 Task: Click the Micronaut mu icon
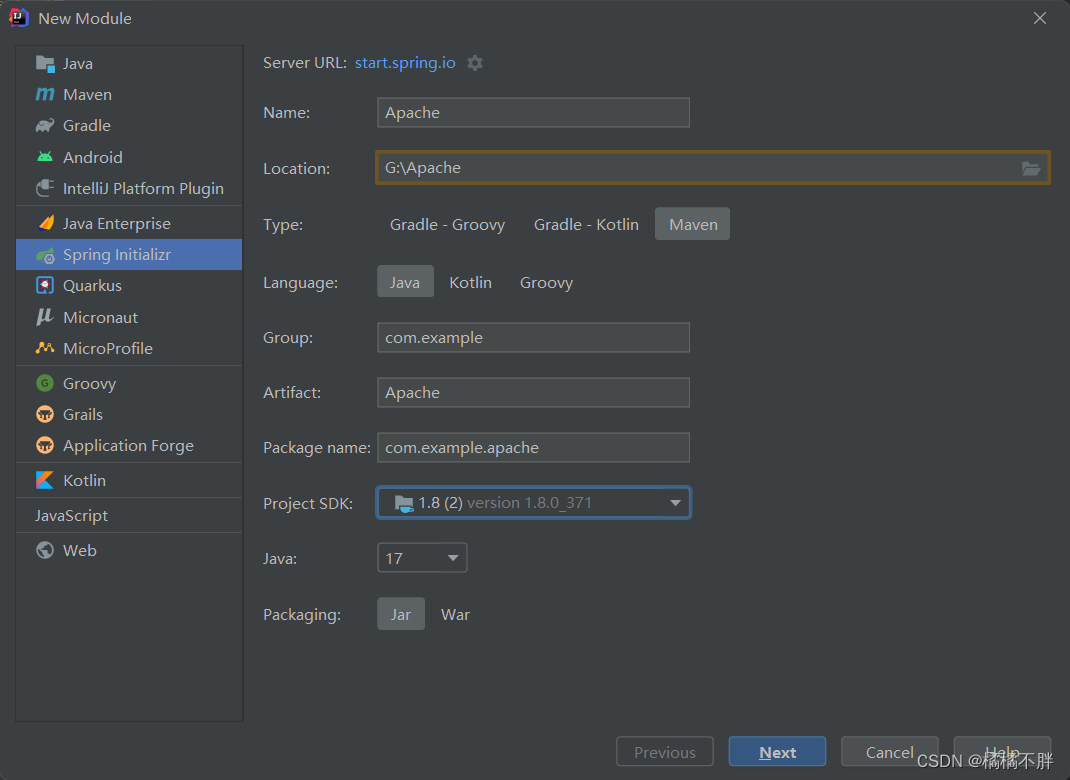(x=45, y=317)
